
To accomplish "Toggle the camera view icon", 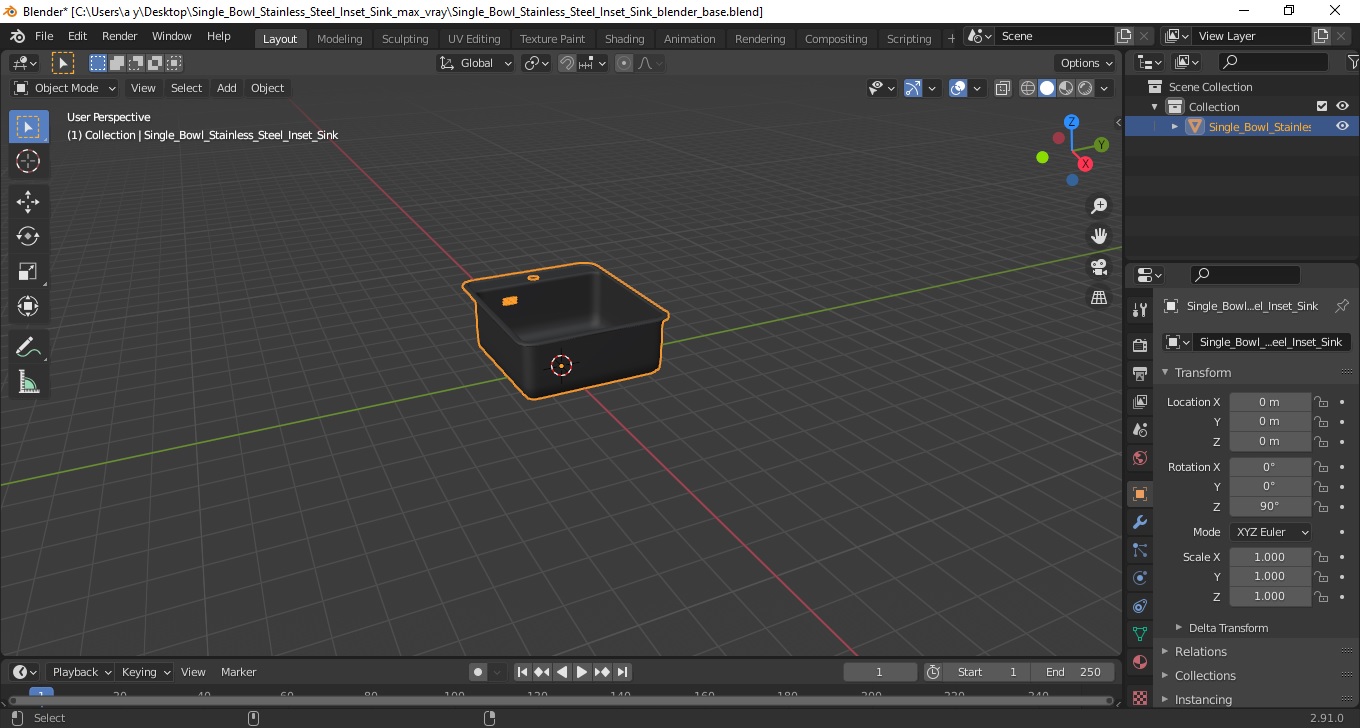I will [x=1099, y=267].
